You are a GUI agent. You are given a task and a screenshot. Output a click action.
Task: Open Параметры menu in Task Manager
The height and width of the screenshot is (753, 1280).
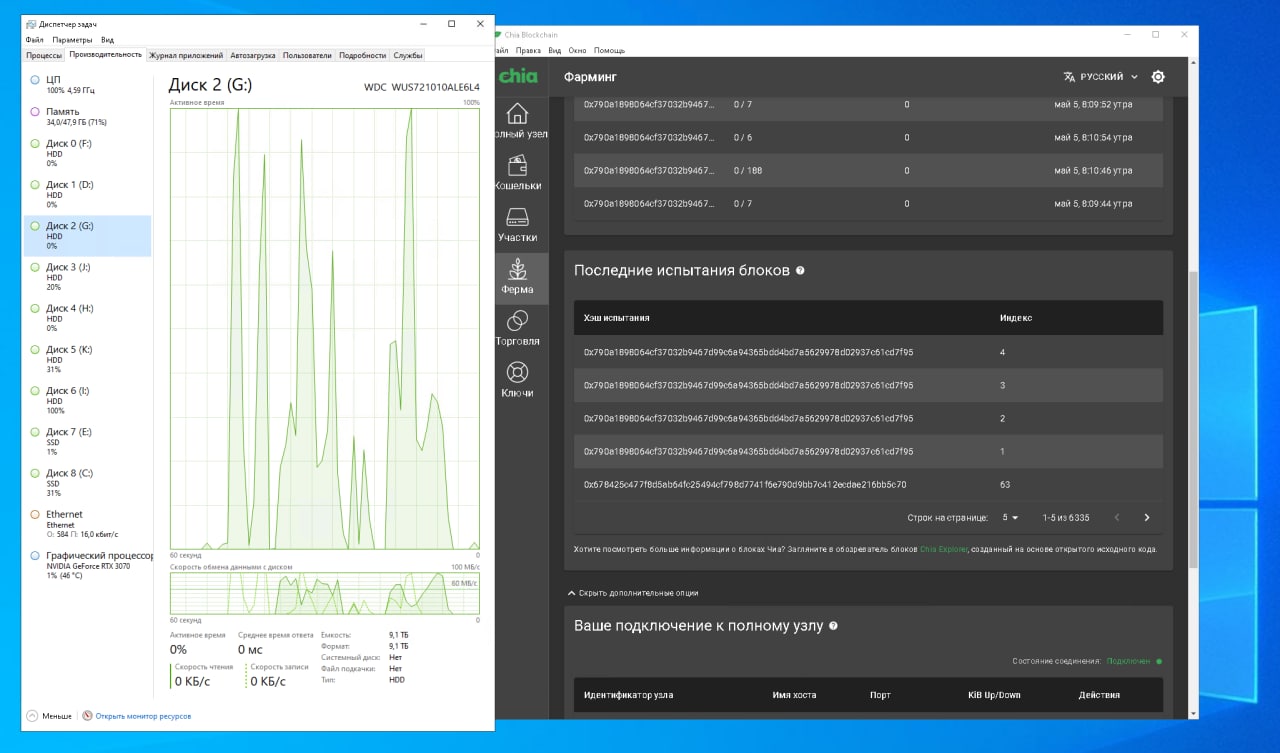72,40
